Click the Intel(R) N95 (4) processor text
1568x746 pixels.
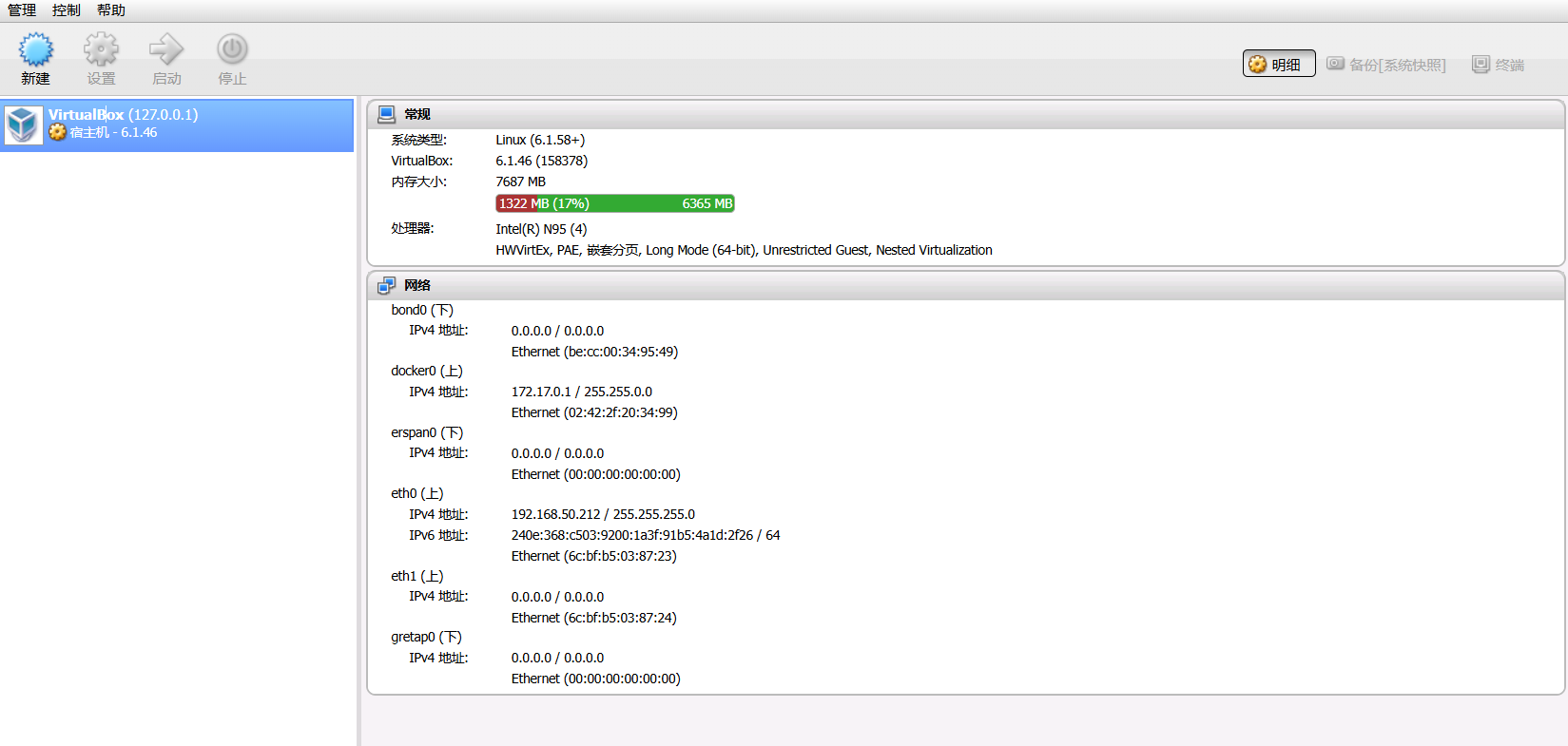541,229
